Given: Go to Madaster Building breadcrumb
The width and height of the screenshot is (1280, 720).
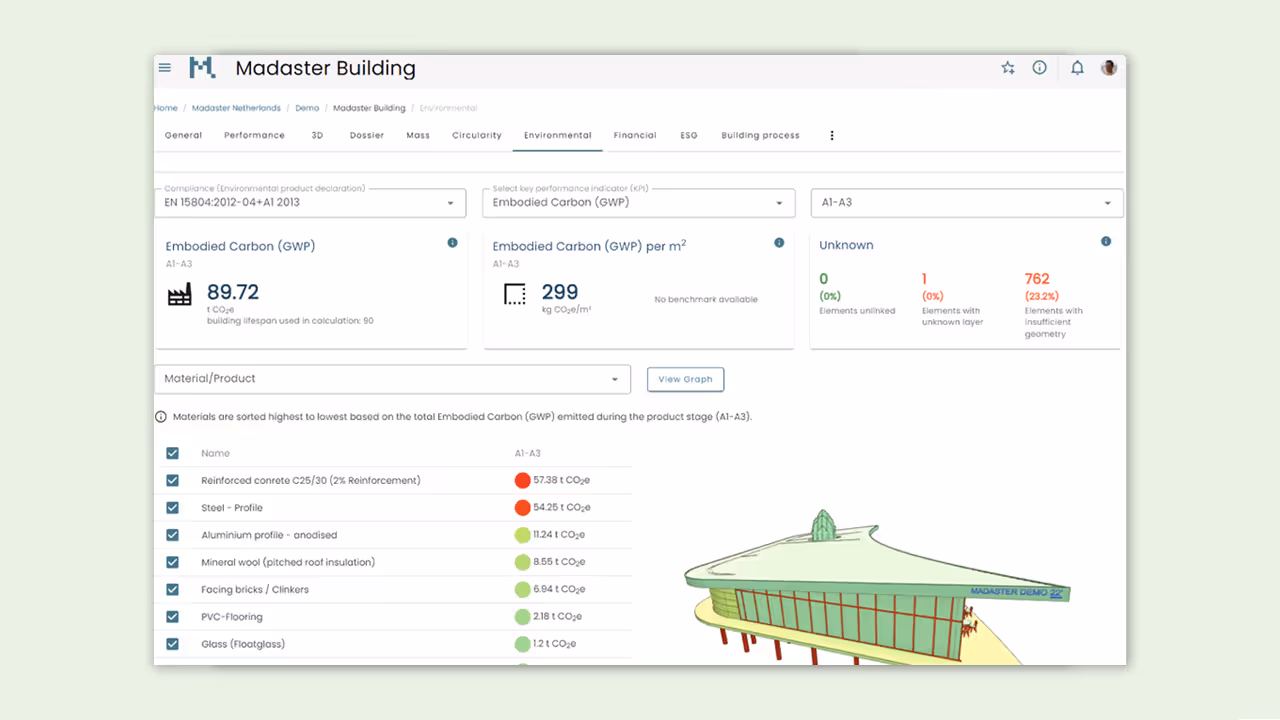Looking at the screenshot, I should point(369,108).
